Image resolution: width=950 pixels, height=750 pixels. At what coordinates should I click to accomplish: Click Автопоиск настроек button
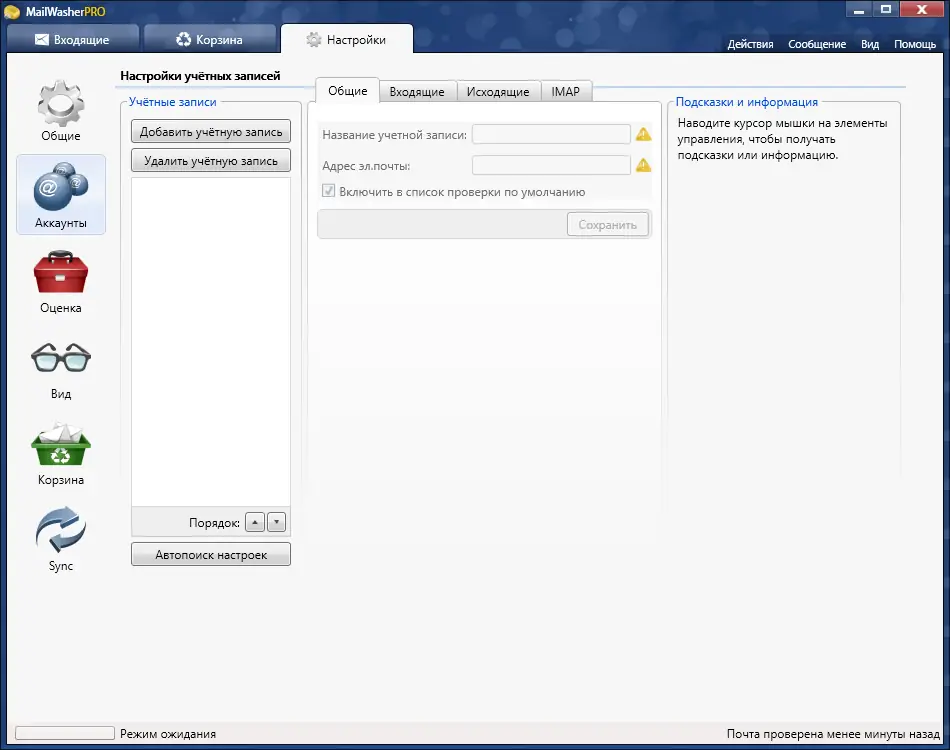click(x=211, y=554)
